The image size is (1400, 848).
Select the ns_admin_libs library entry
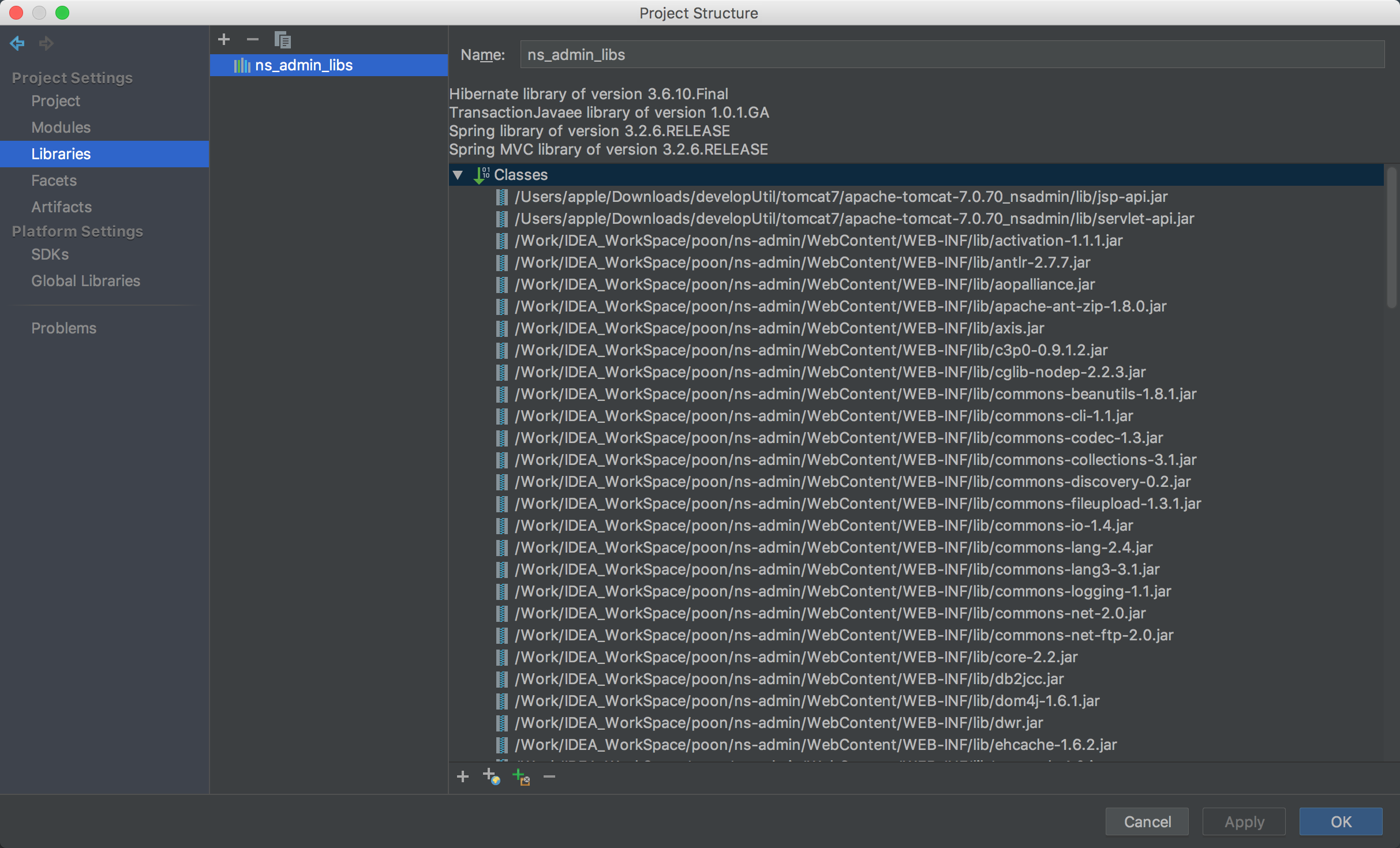(x=304, y=65)
